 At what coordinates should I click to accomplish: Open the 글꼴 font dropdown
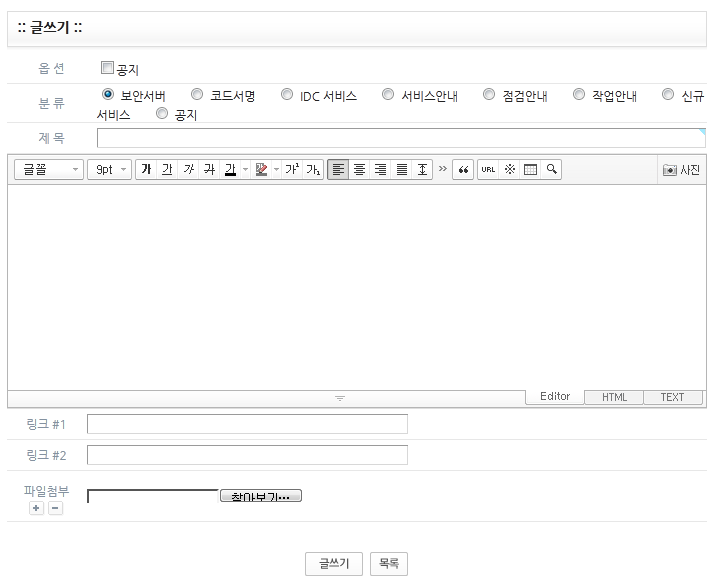coord(49,170)
